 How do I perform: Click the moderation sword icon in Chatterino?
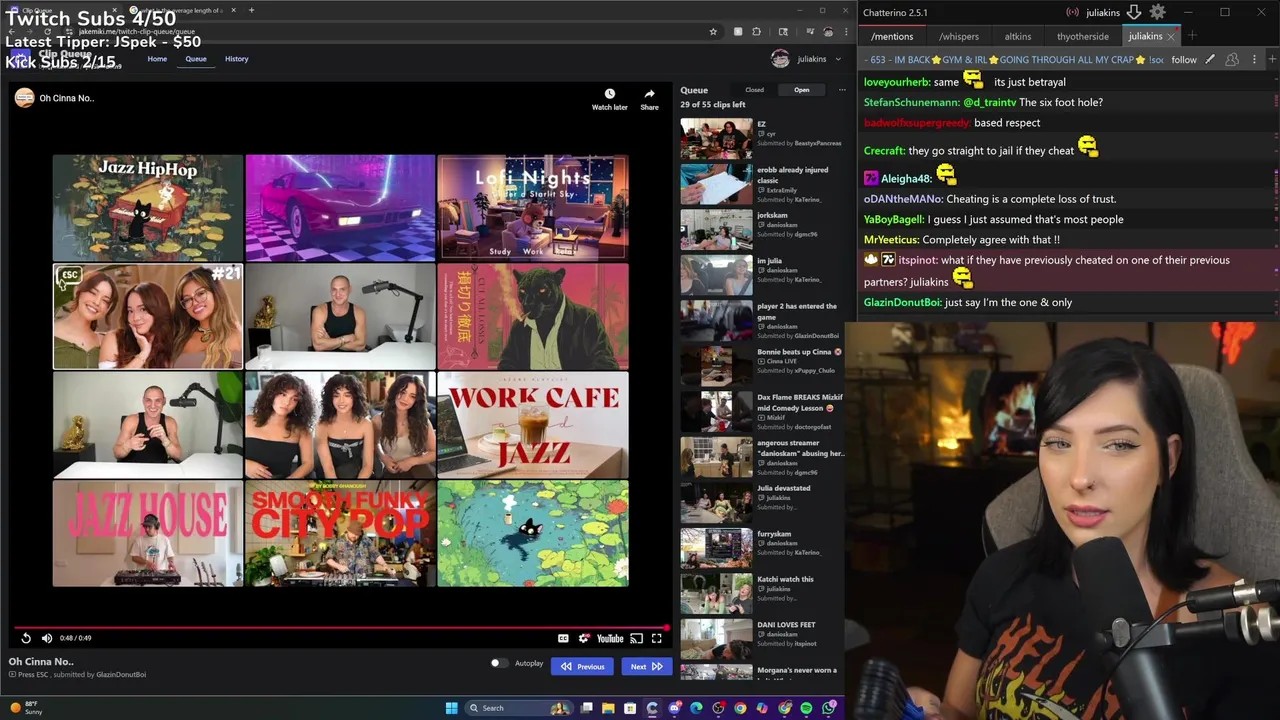pyautogui.click(x=1210, y=60)
